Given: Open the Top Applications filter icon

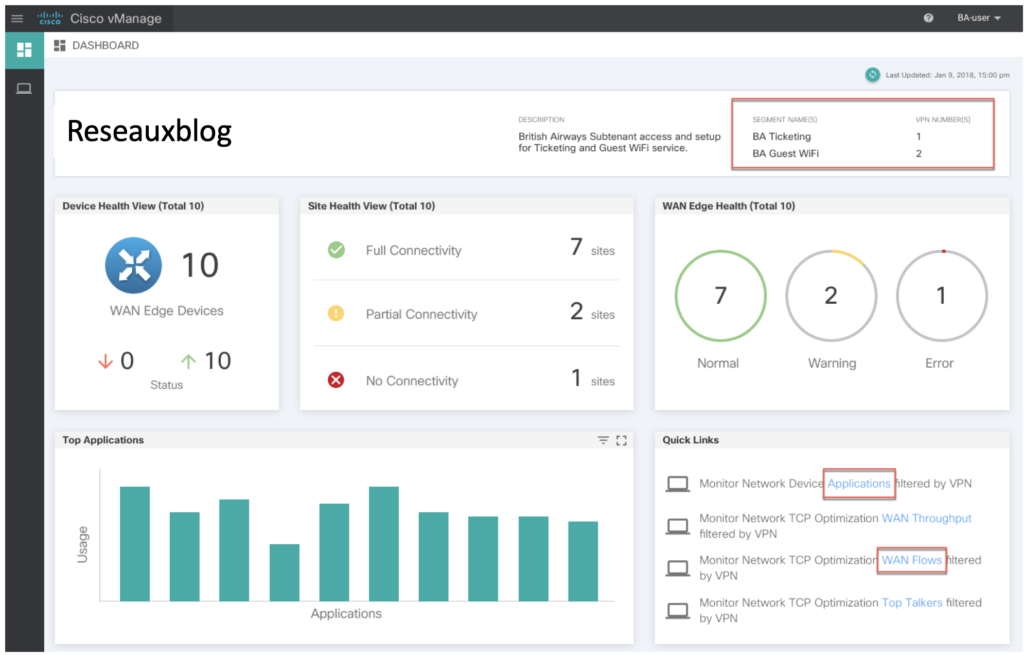Looking at the screenshot, I should [603, 440].
